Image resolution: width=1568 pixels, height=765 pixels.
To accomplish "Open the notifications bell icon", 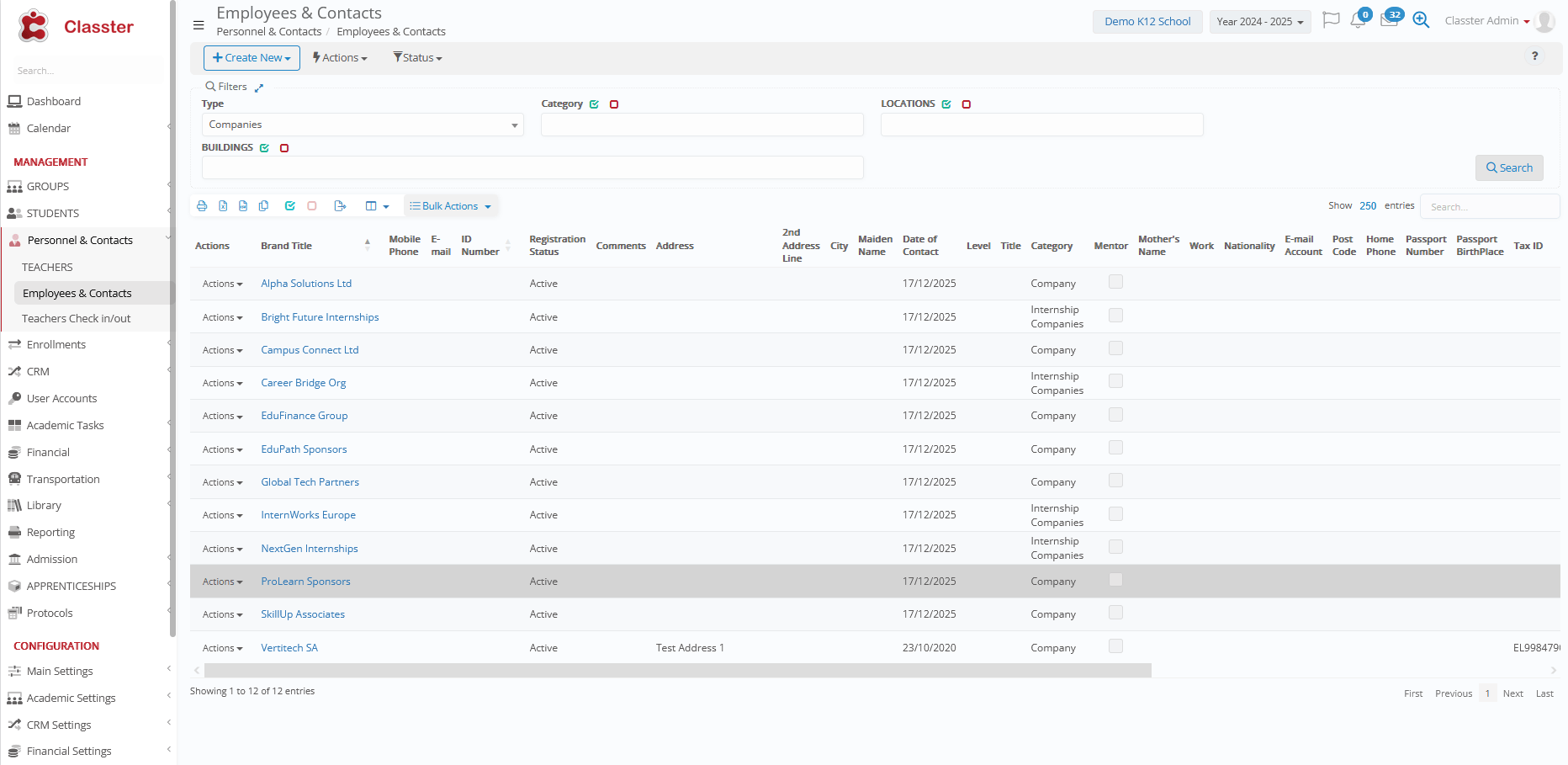I will point(1358,21).
